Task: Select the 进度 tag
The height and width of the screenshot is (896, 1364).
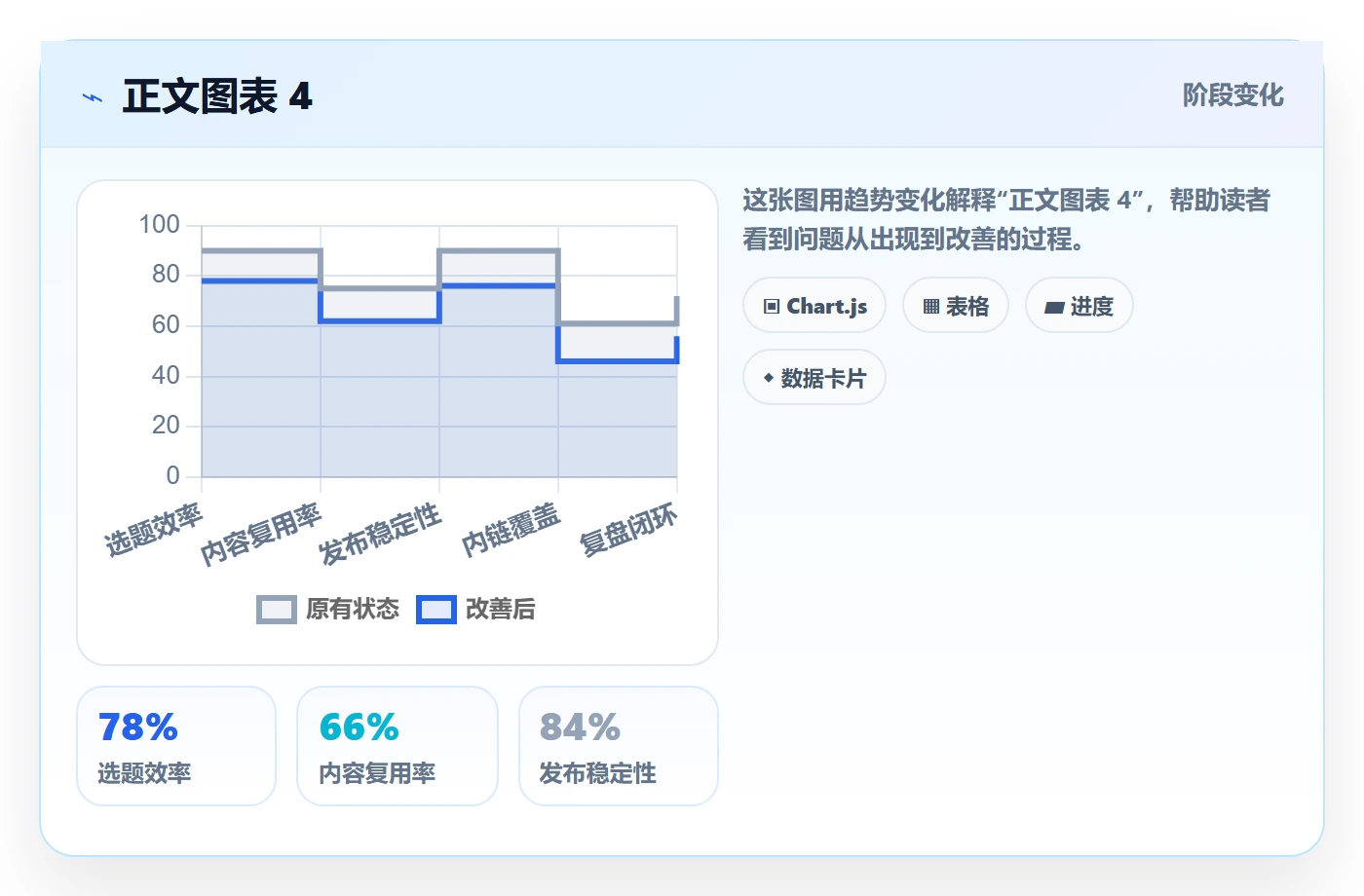Action: (x=1080, y=306)
